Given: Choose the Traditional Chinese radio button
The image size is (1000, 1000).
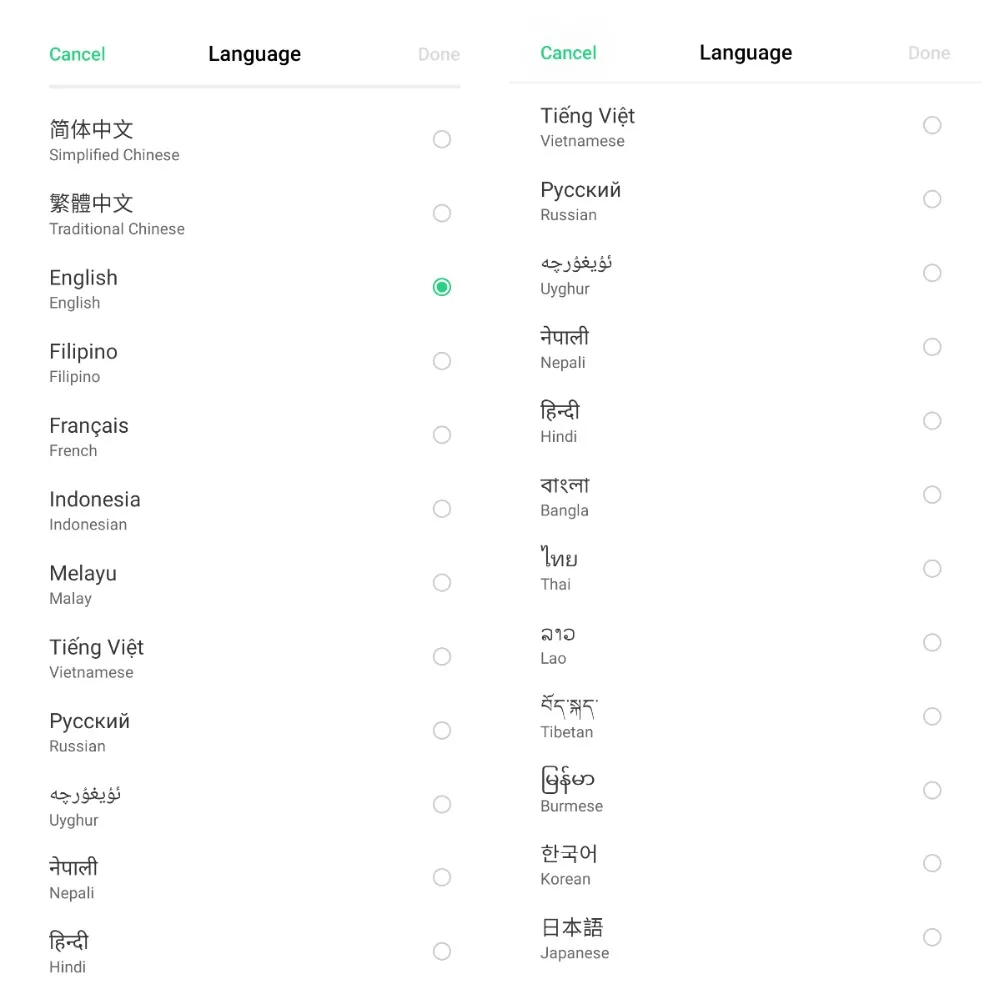Looking at the screenshot, I should (x=441, y=214).
